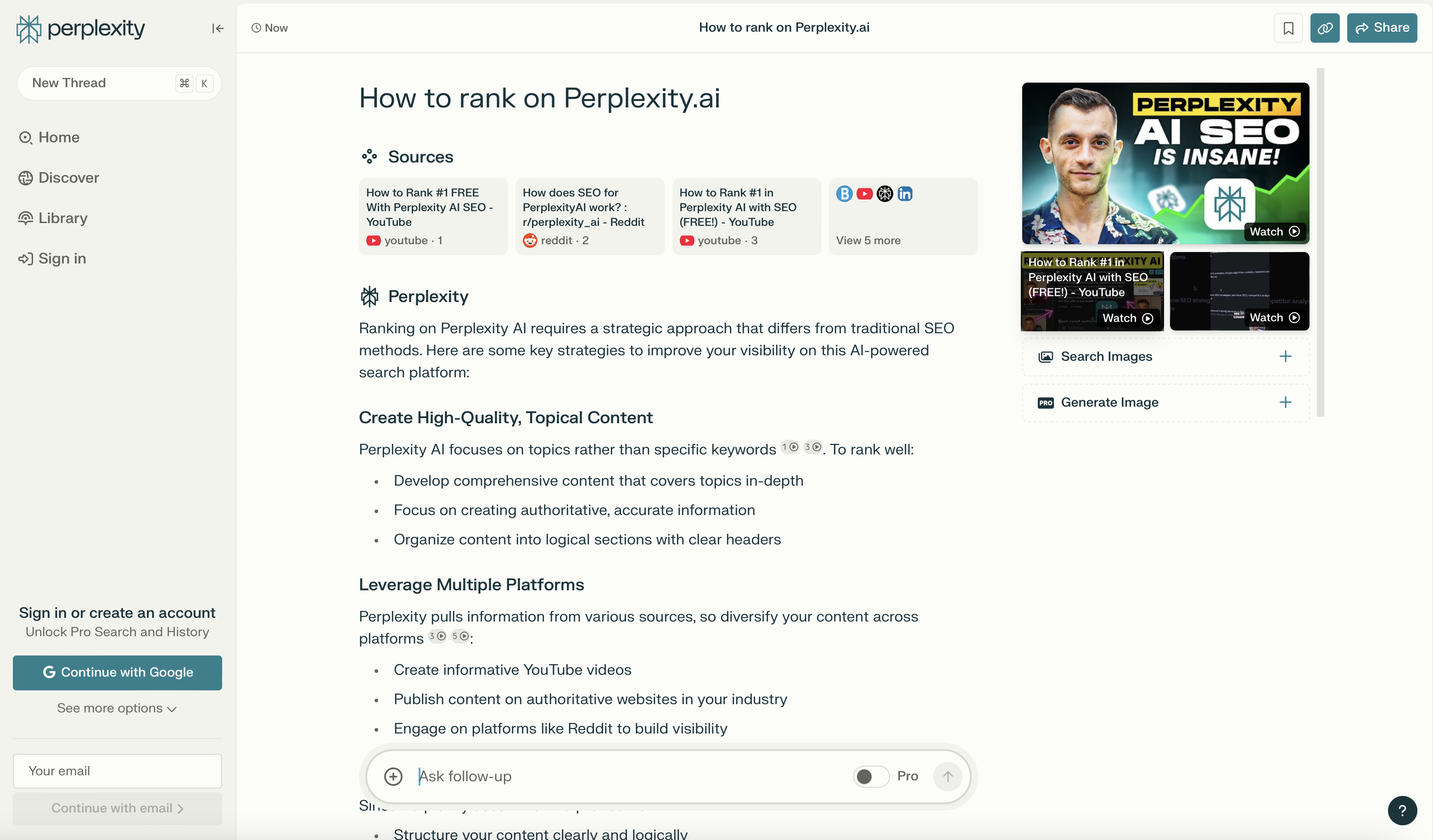Expand Generate Image plus icon
The image size is (1433, 840).
pyautogui.click(x=1285, y=403)
